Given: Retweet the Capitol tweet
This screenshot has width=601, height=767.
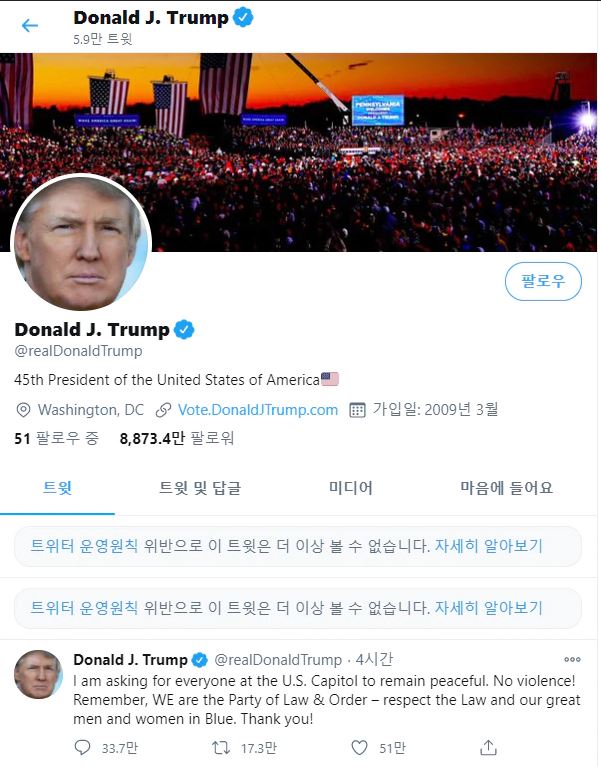Looking at the screenshot, I should 221,747.
